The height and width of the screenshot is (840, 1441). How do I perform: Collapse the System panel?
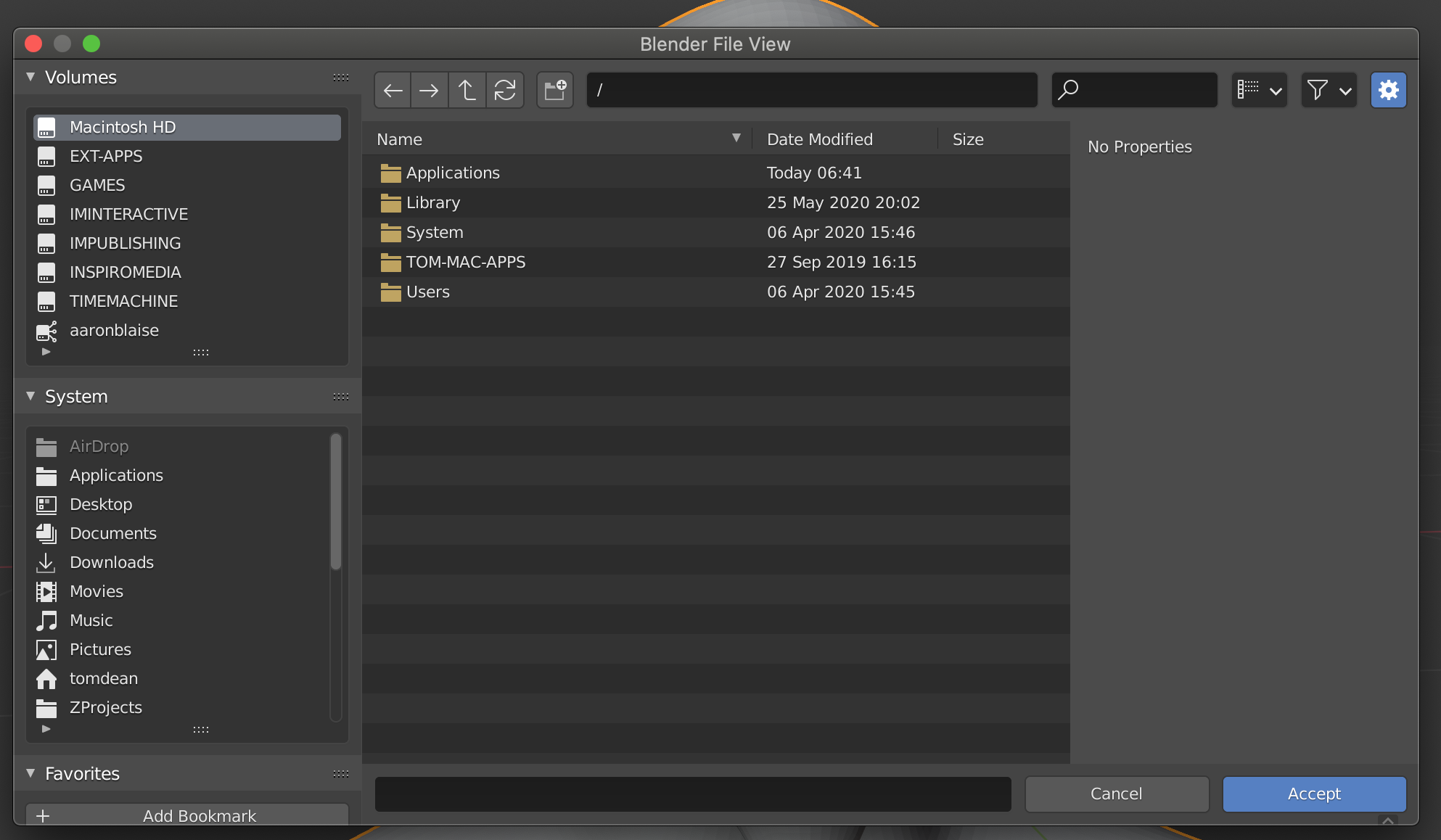click(30, 396)
